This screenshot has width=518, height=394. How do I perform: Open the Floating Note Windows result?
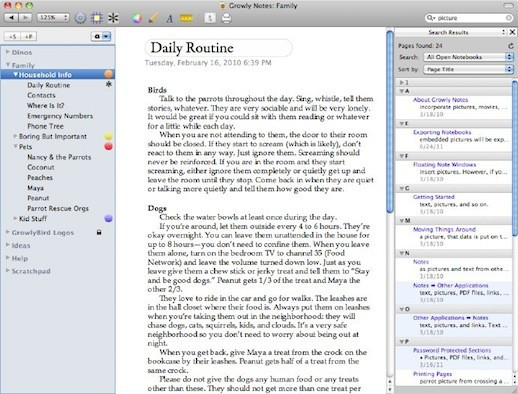(x=444, y=165)
